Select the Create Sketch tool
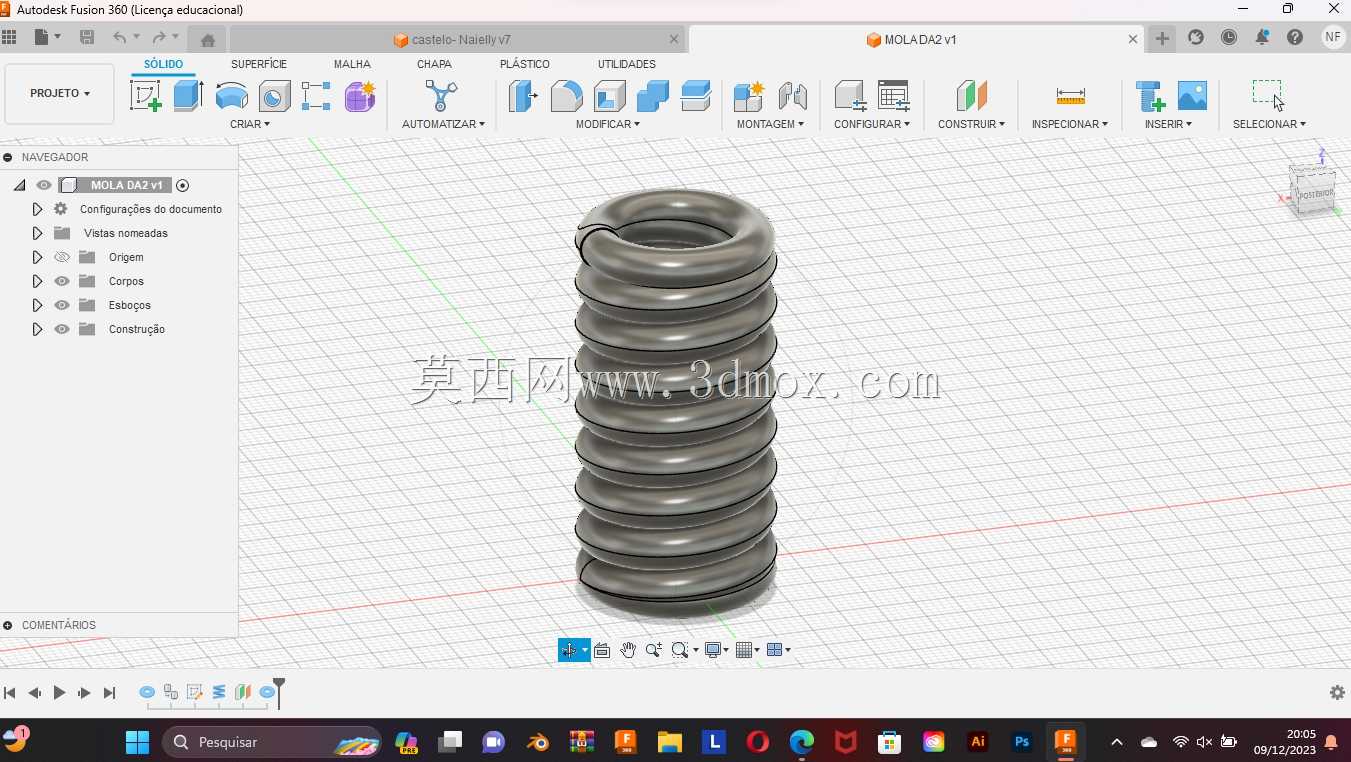This screenshot has height=762, width=1351. point(146,96)
